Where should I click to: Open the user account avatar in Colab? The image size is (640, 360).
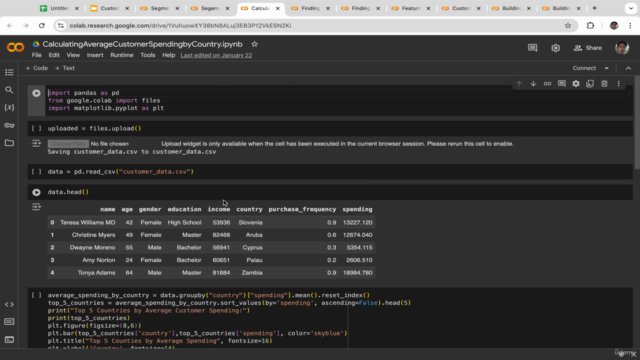point(622,48)
